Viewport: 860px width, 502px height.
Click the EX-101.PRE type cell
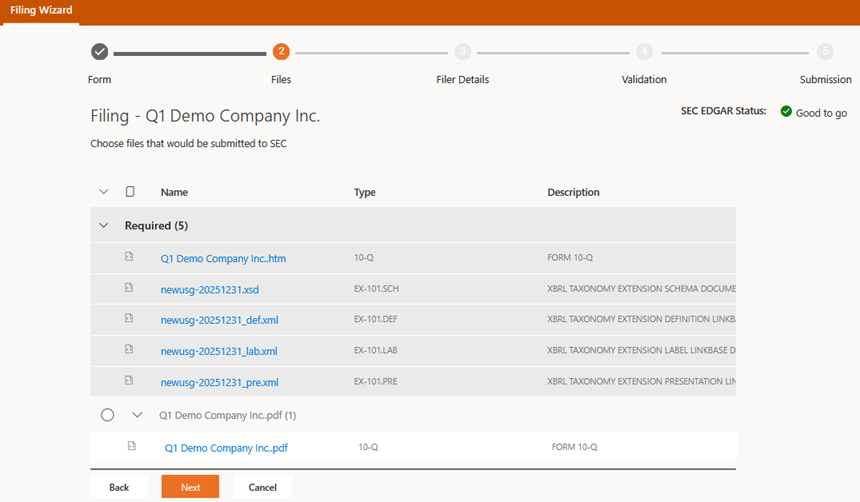(376, 381)
